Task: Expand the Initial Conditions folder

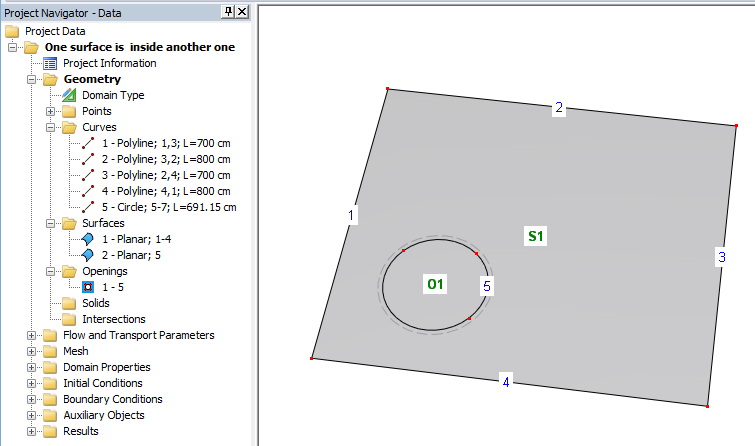Action: point(31,383)
